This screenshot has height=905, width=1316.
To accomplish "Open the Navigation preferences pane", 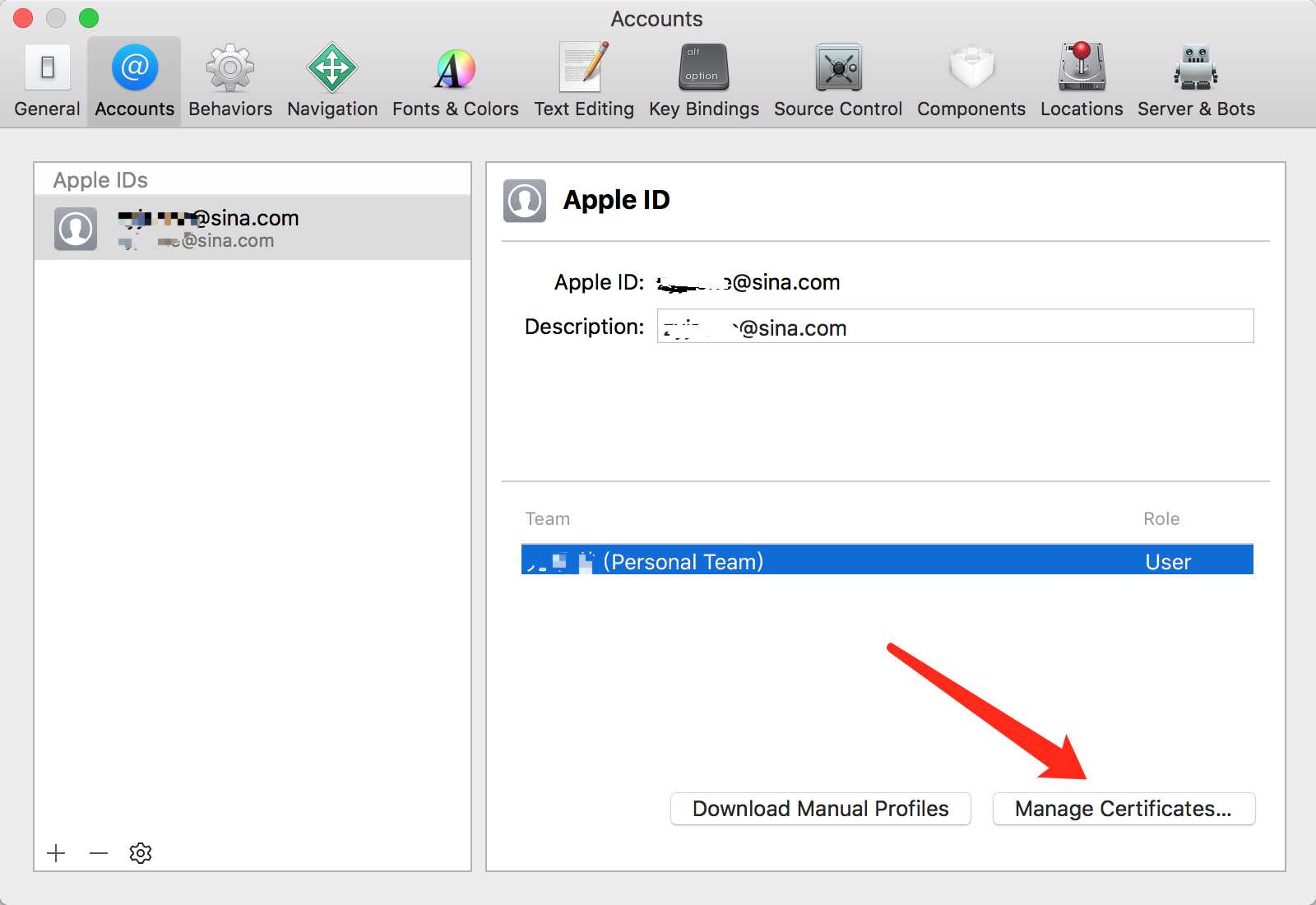I will coord(332,81).
